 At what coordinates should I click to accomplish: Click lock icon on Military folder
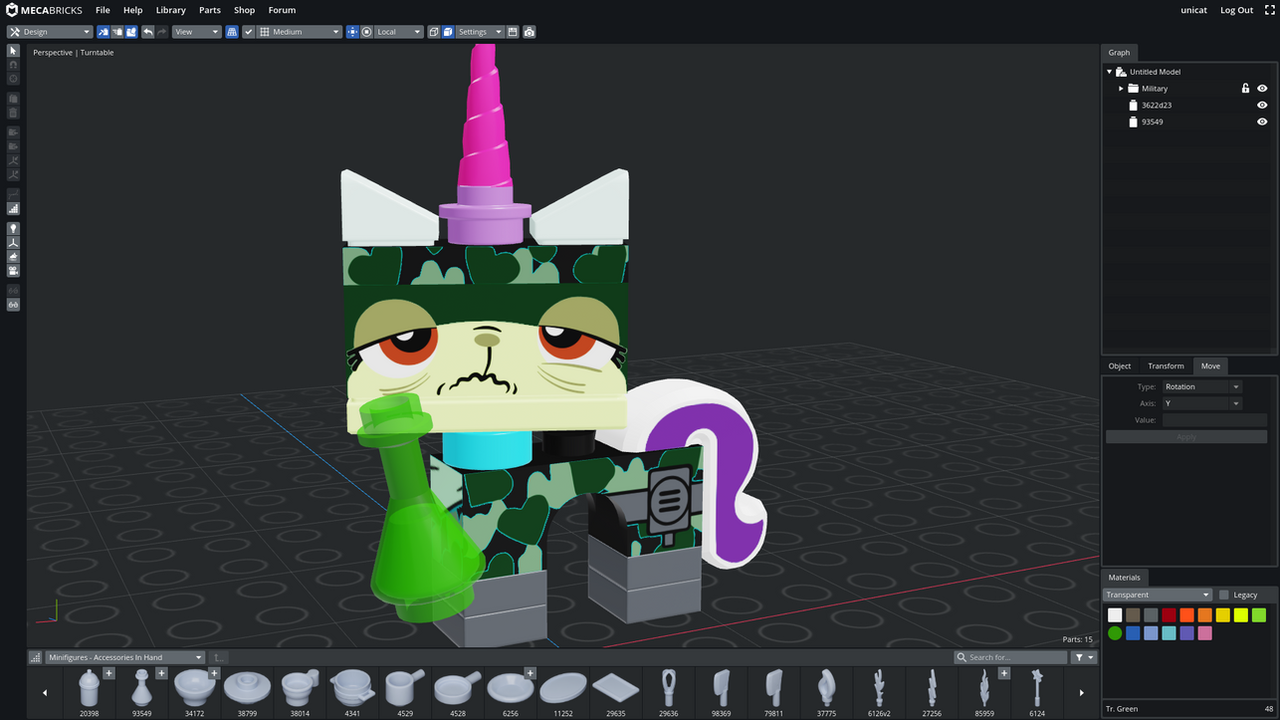1246,88
